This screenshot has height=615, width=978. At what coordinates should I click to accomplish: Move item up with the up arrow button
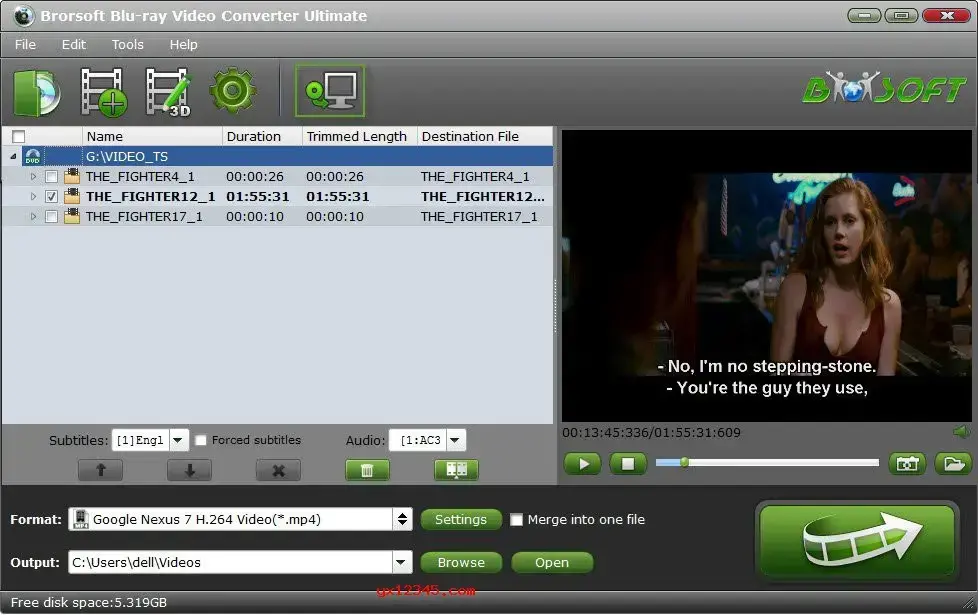pyautogui.click(x=100, y=470)
